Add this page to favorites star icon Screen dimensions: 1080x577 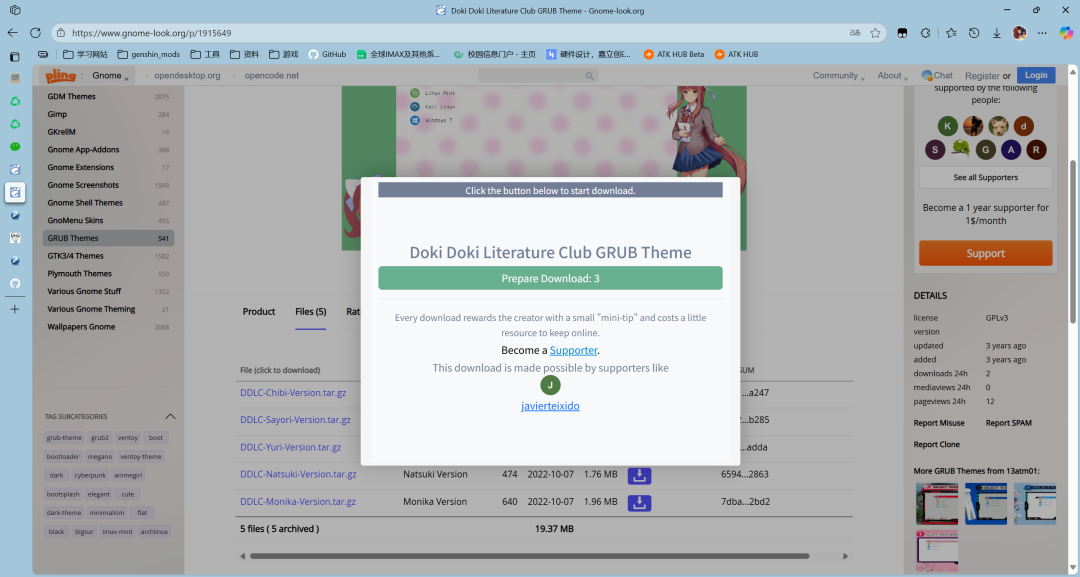click(876, 32)
